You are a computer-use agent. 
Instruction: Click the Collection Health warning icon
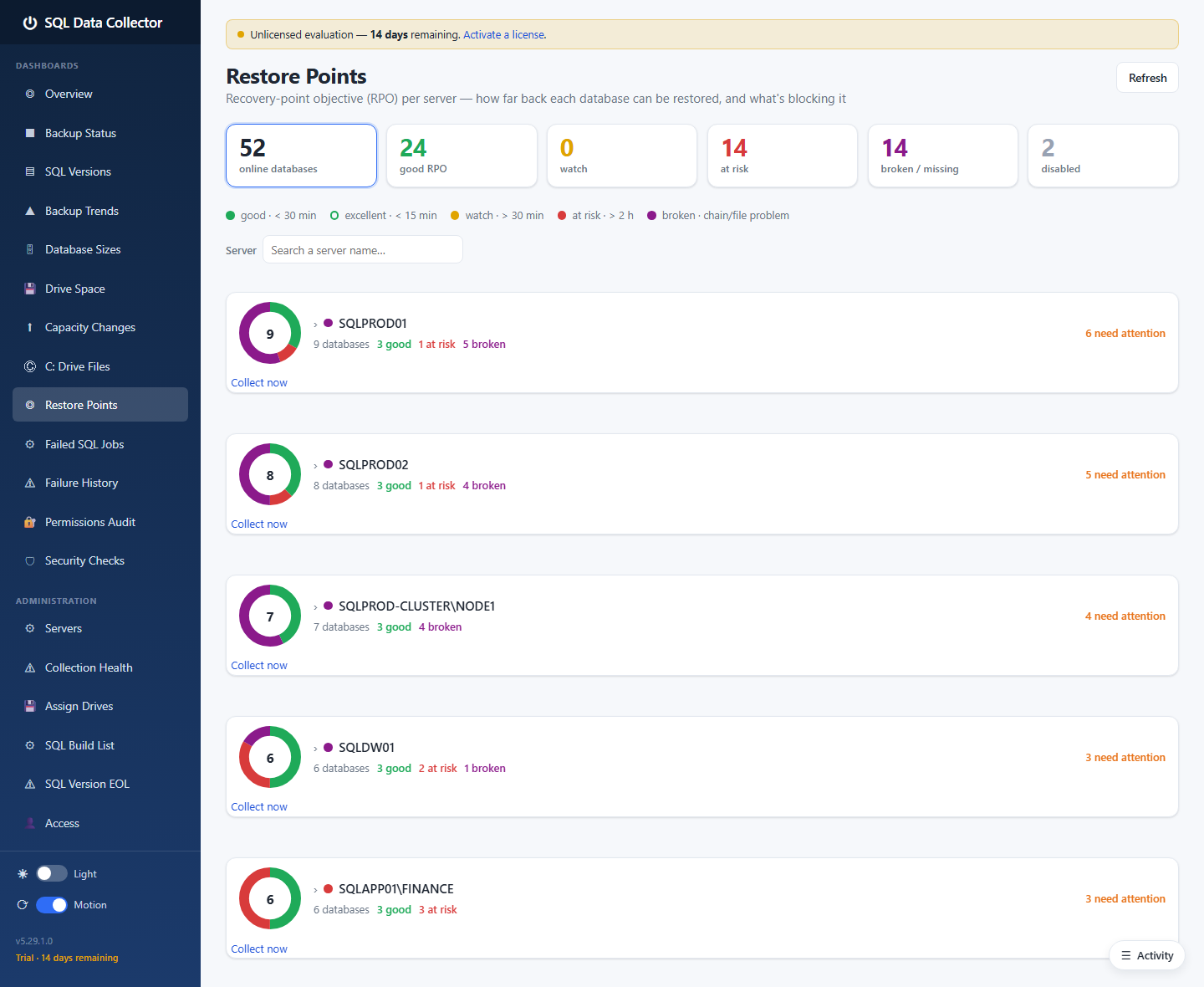pyautogui.click(x=30, y=667)
